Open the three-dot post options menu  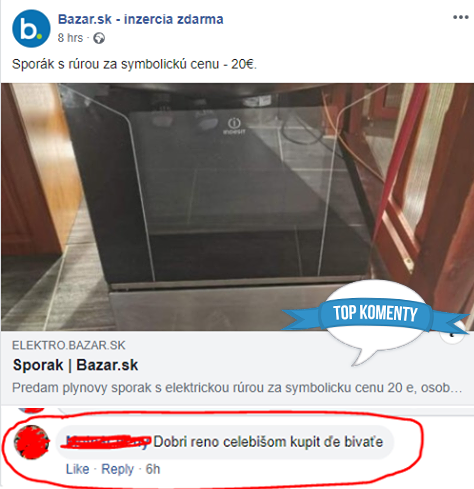(x=461, y=17)
